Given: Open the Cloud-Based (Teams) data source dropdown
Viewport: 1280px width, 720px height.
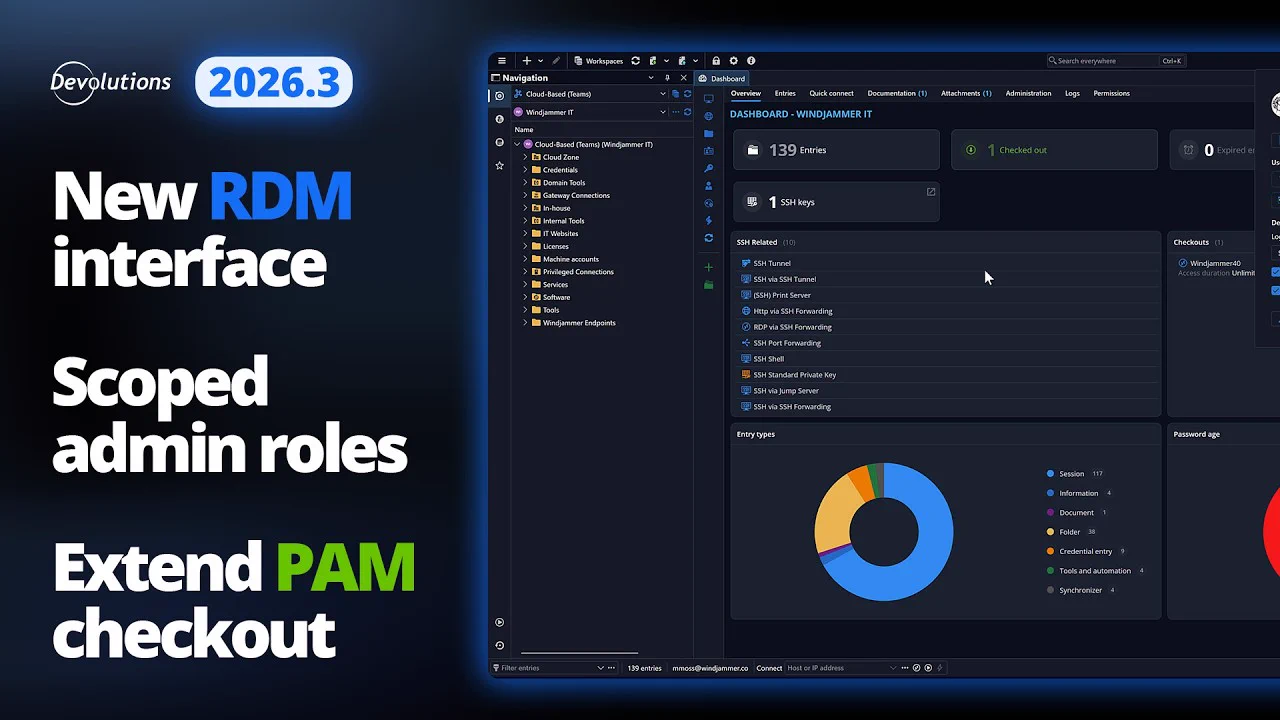Looking at the screenshot, I should pos(662,94).
